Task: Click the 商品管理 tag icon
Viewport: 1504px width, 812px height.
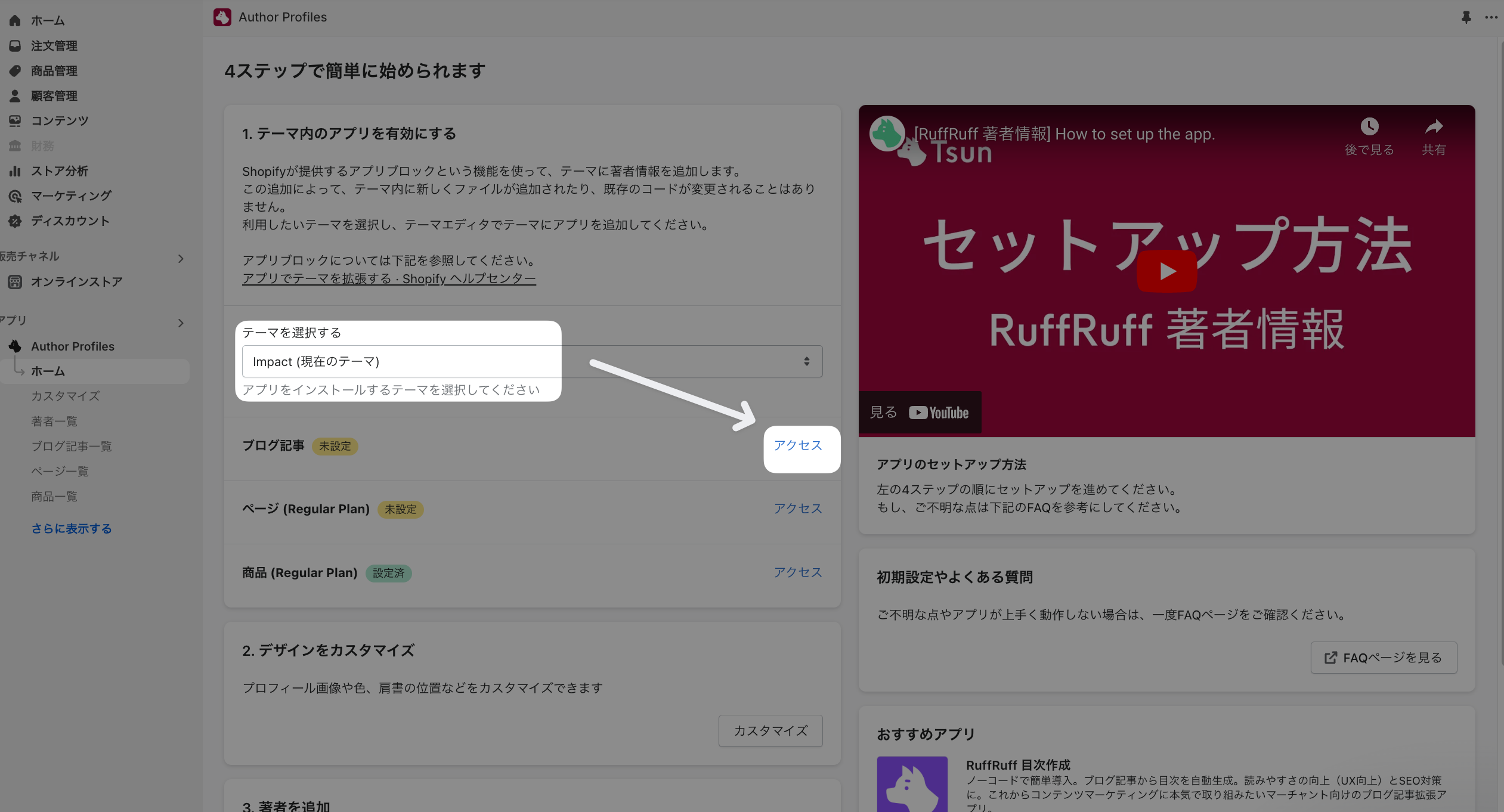Action: click(x=15, y=71)
